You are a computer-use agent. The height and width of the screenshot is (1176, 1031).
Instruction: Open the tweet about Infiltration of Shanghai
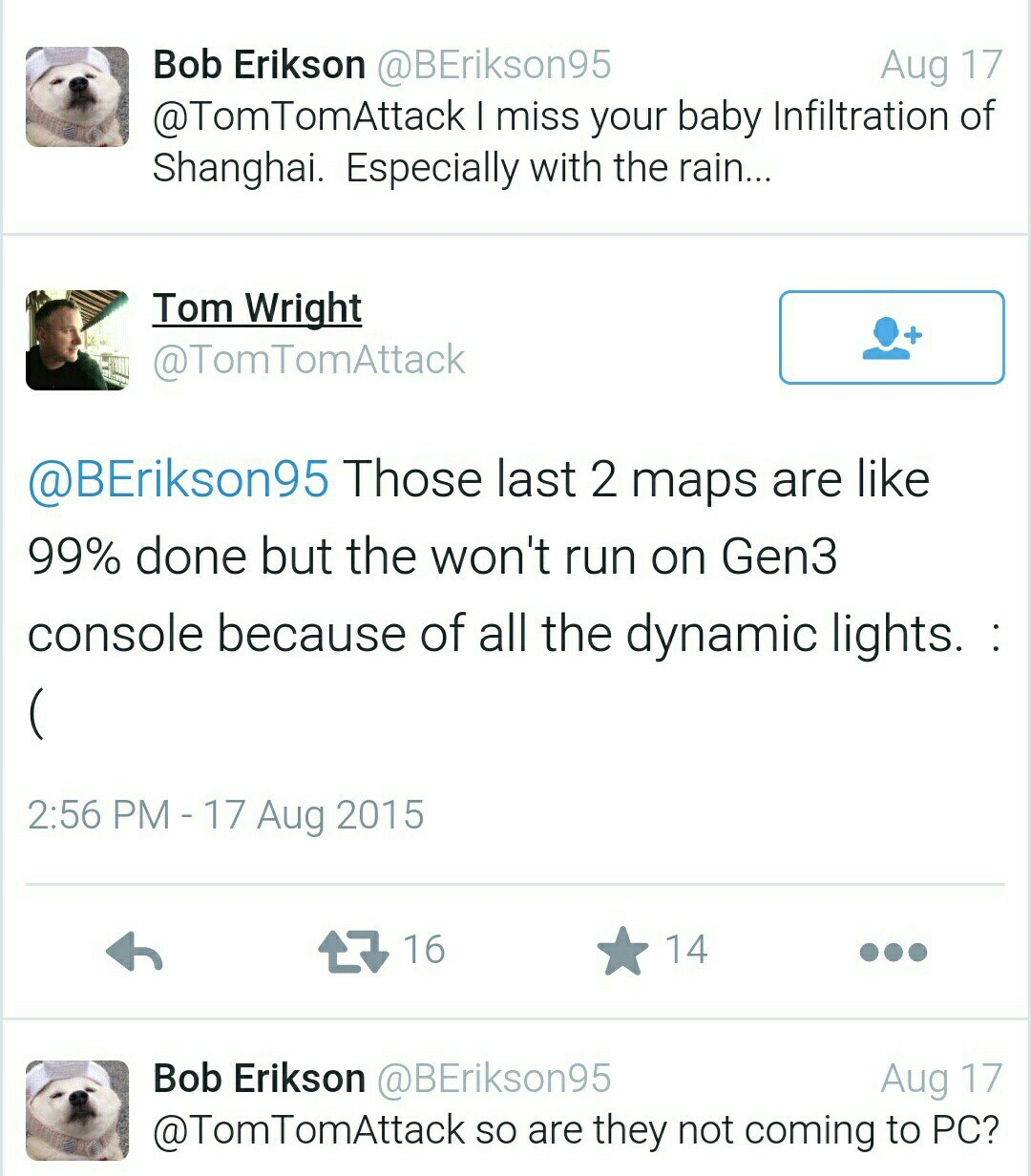573,142
